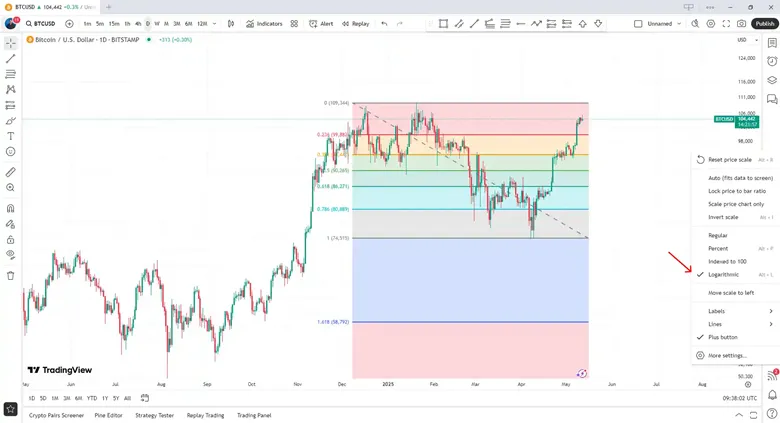This screenshot has height=423, width=780.
Task: Open the emoji icons tool
Action: [10, 152]
